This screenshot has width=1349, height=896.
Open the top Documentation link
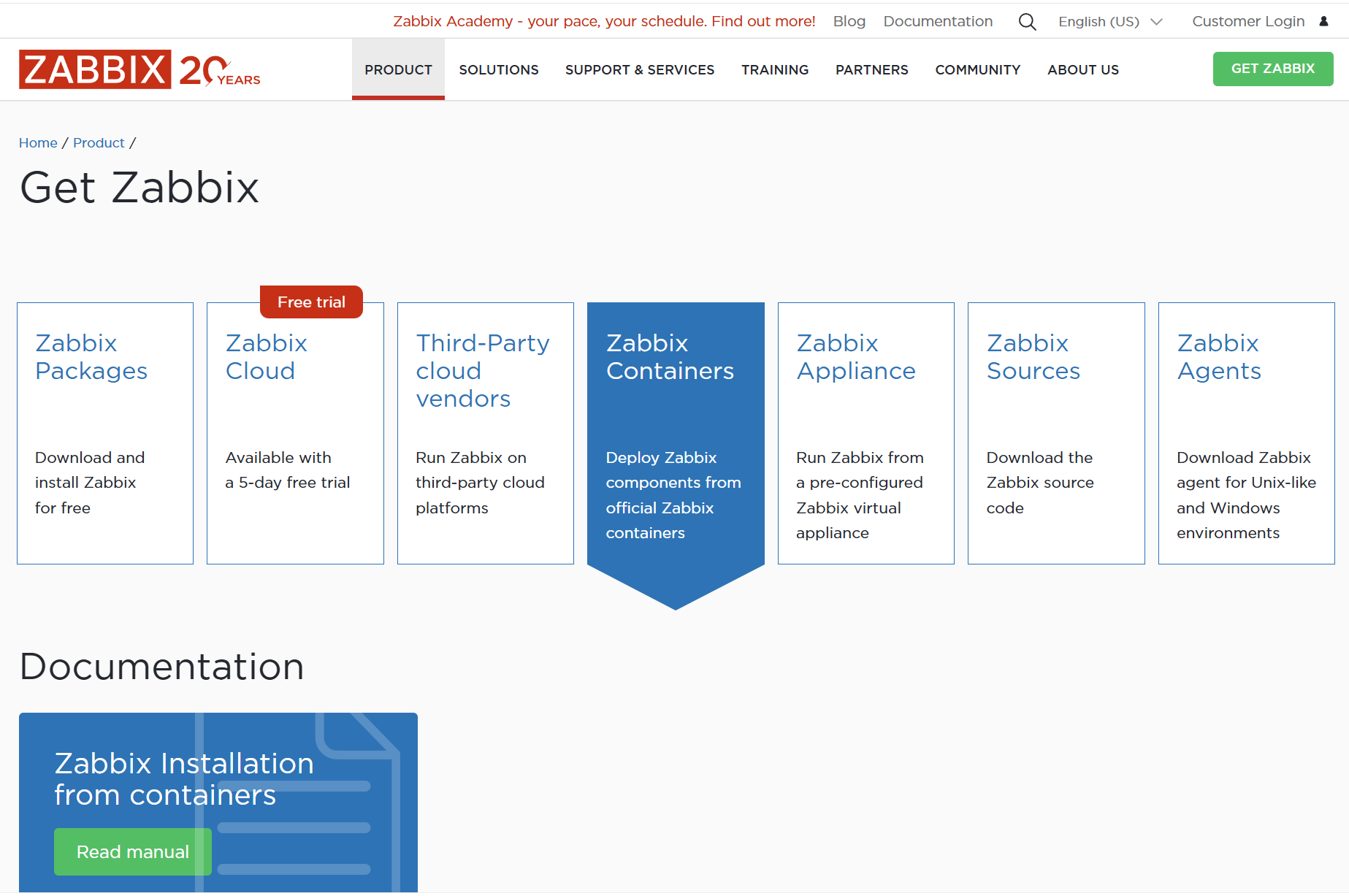coord(938,21)
